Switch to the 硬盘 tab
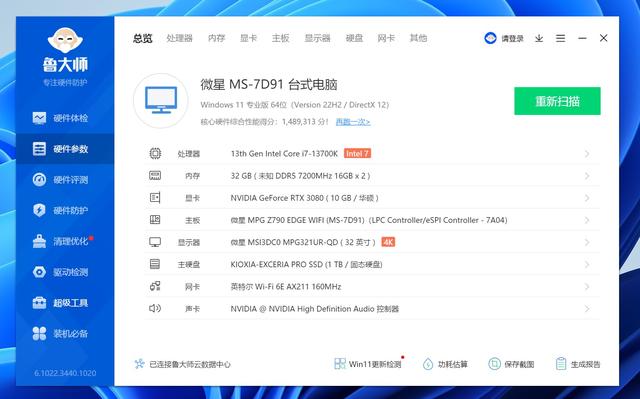The image size is (640, 399). click(x=354, y=38)
